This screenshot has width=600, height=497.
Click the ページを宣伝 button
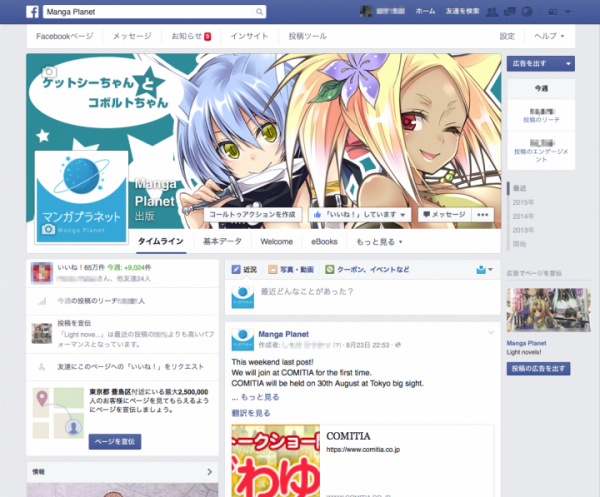click(x=115, y=442)
